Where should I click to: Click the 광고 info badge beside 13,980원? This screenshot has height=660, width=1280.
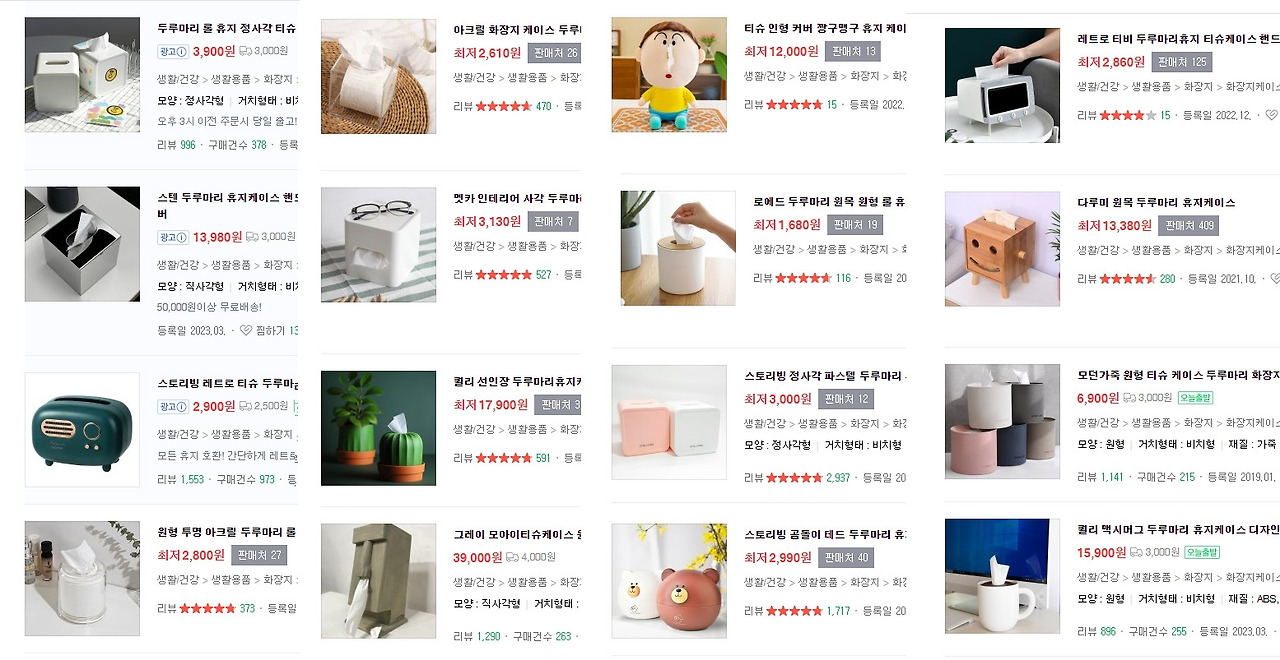172,237
